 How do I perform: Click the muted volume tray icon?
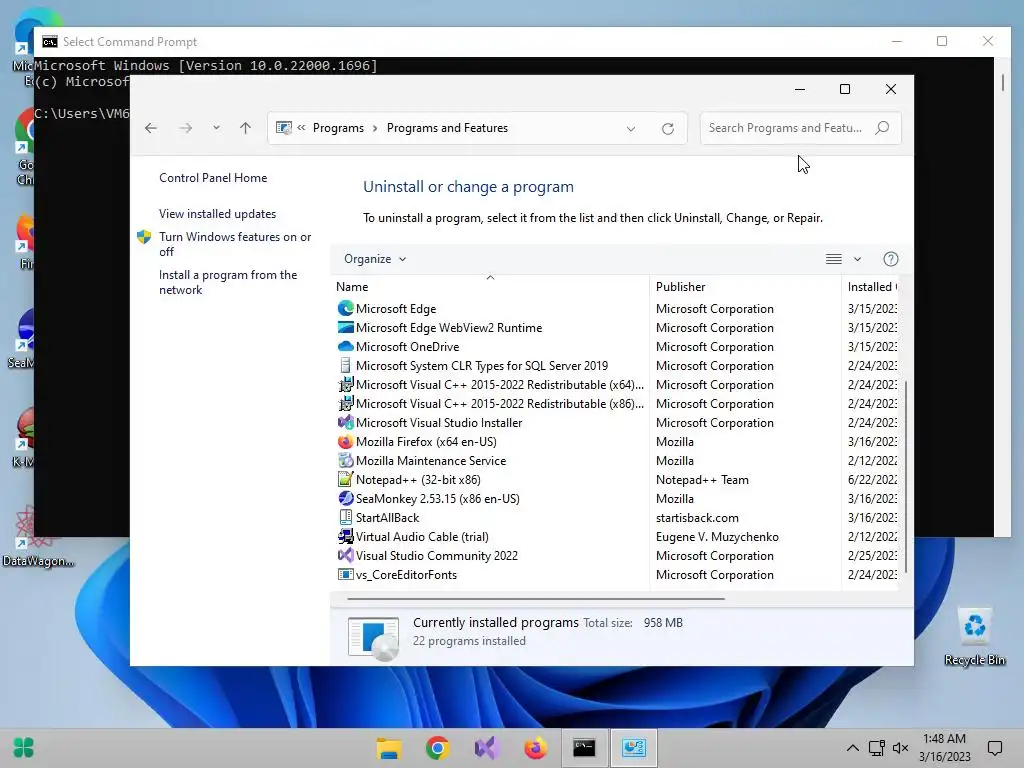(901, 748)
